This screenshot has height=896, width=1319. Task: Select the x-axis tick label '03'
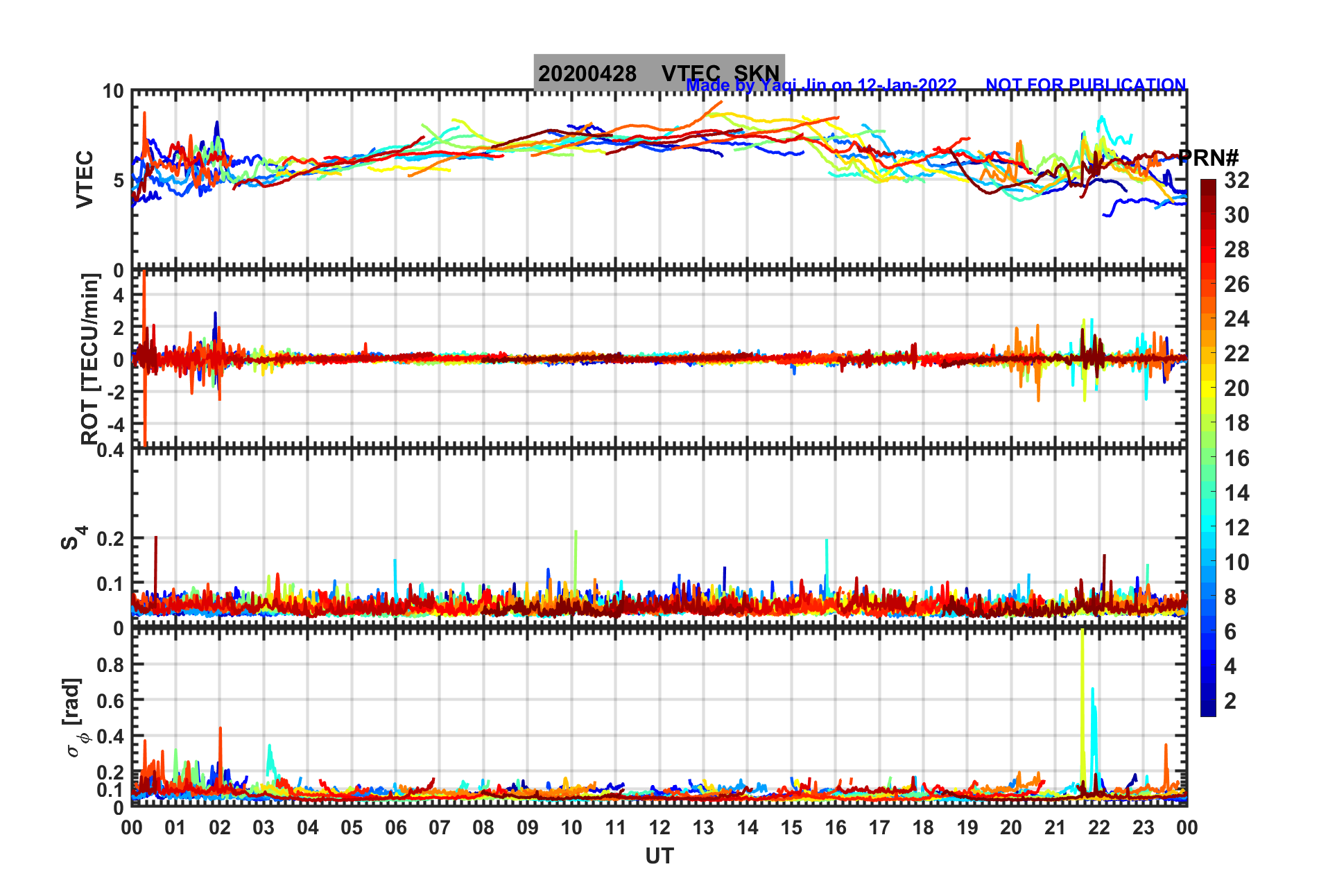pyautogui.click(x=264, y=827)
